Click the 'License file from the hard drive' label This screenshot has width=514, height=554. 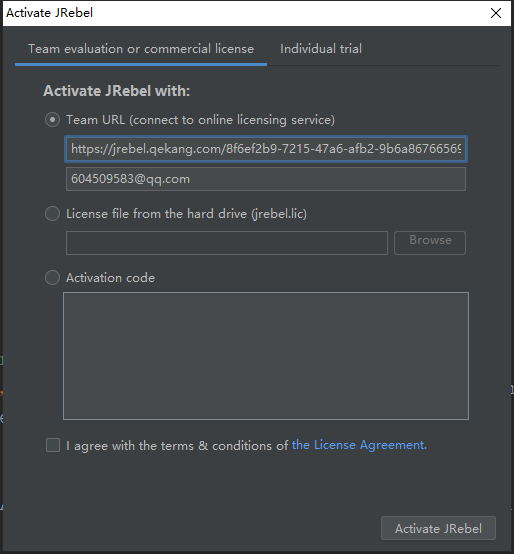186,213
